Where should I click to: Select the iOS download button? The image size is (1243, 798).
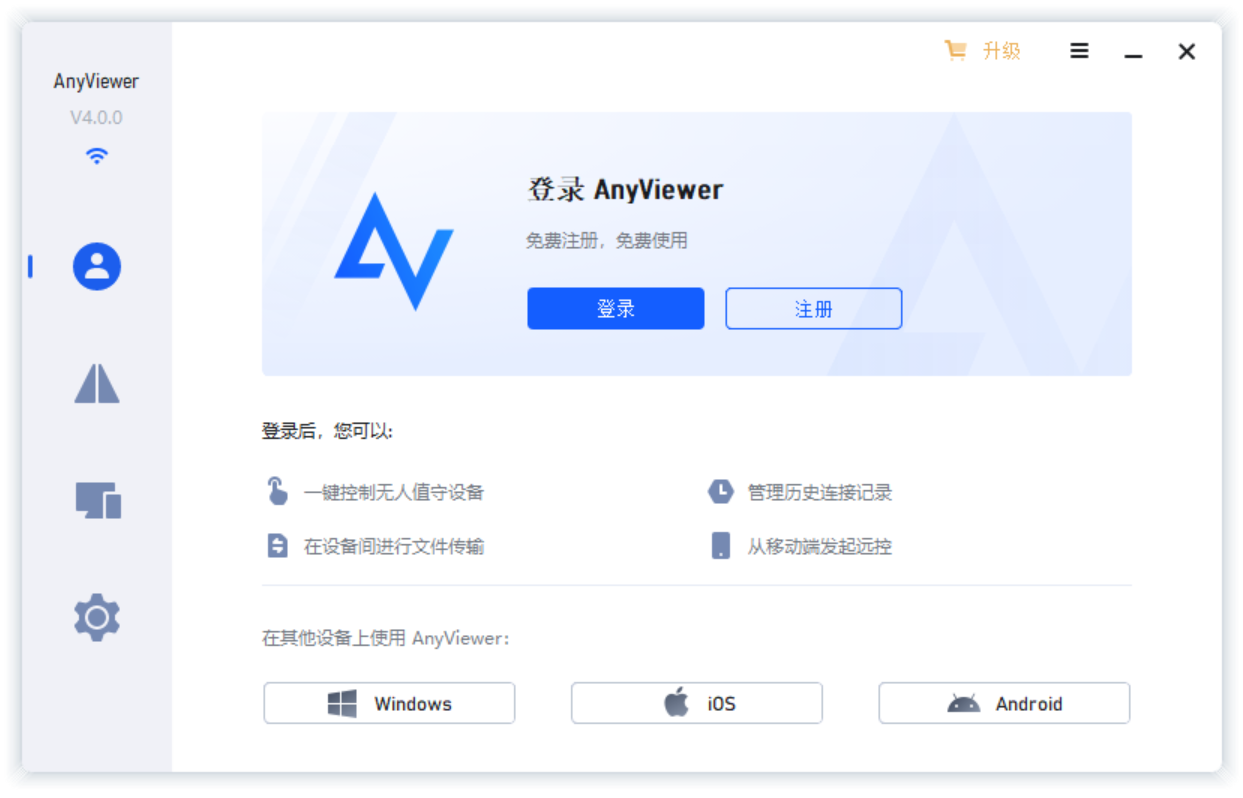(696, 703)
